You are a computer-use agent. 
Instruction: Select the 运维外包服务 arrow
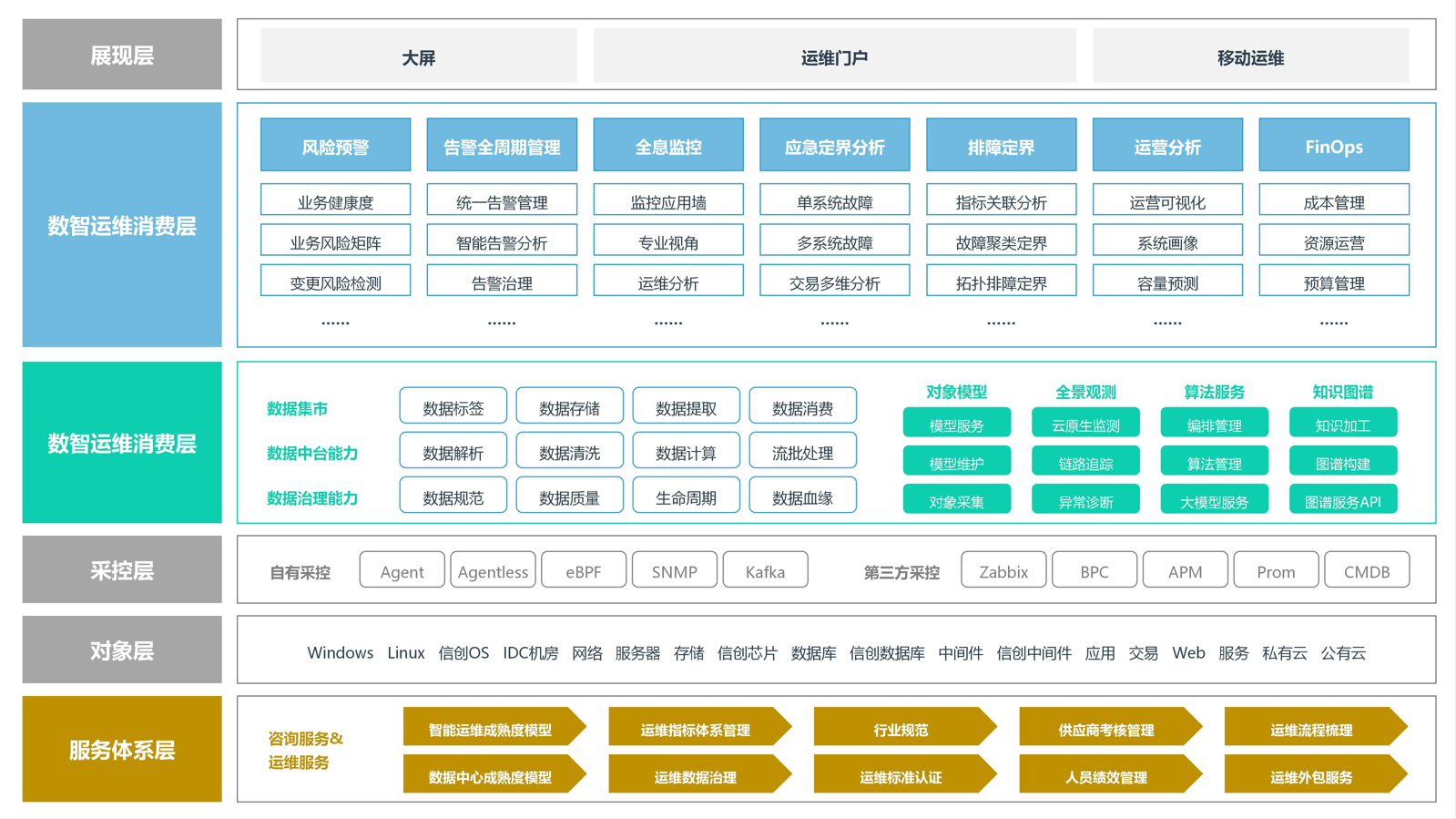[x=1315, y=774]
